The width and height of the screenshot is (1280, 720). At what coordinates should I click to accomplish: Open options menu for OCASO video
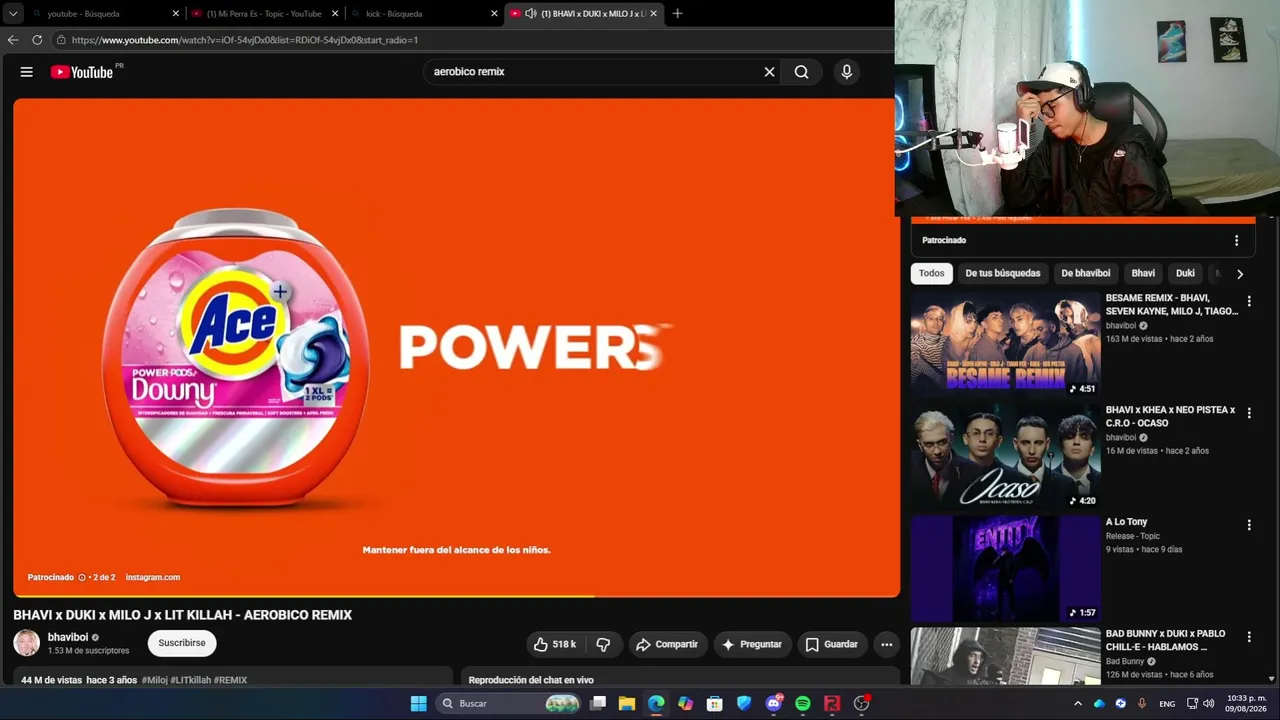[1249, 413]
